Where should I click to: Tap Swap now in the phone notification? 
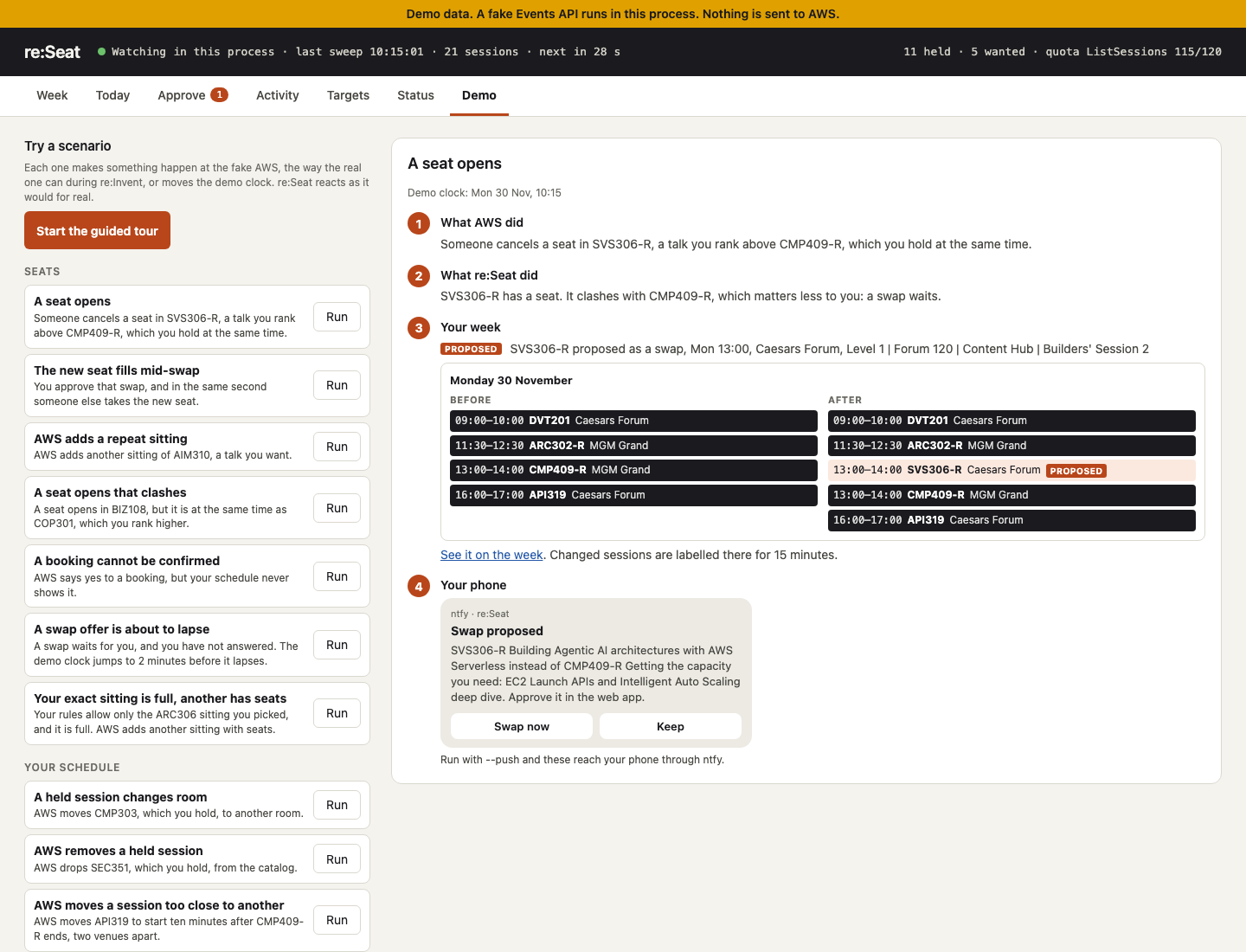pyautogui.click(x=522, y=726)
